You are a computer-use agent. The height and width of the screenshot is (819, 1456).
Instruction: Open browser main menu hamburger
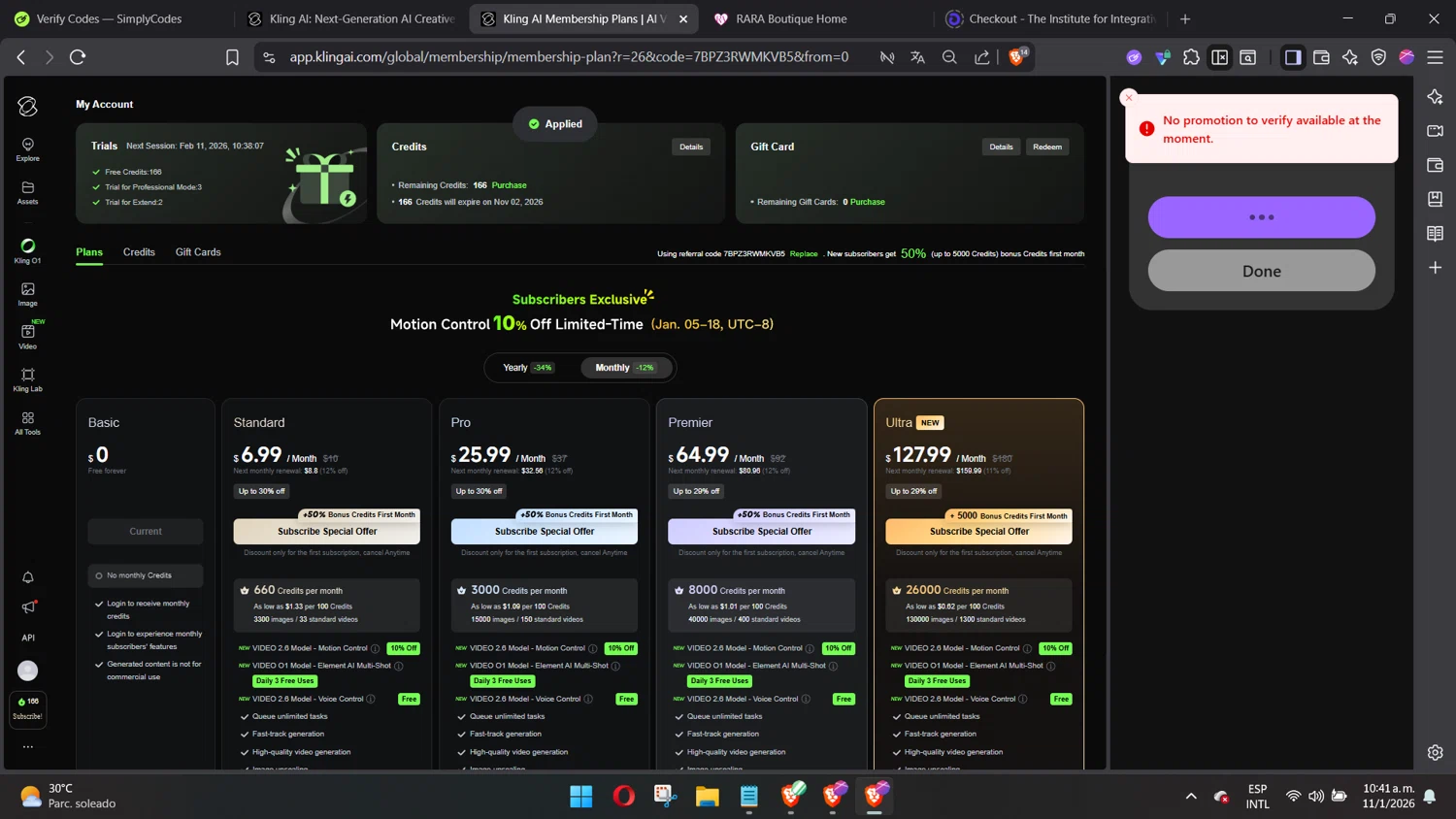tap(1435, 57)
